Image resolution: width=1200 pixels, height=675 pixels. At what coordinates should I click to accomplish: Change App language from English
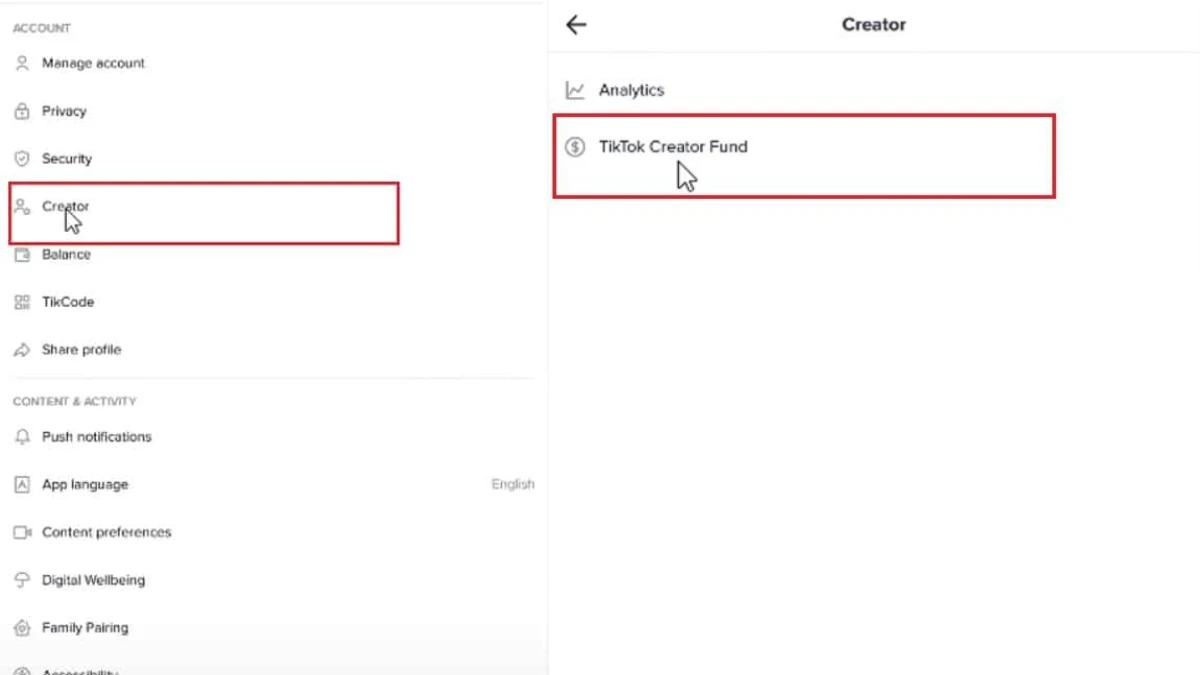pos(273,485)
